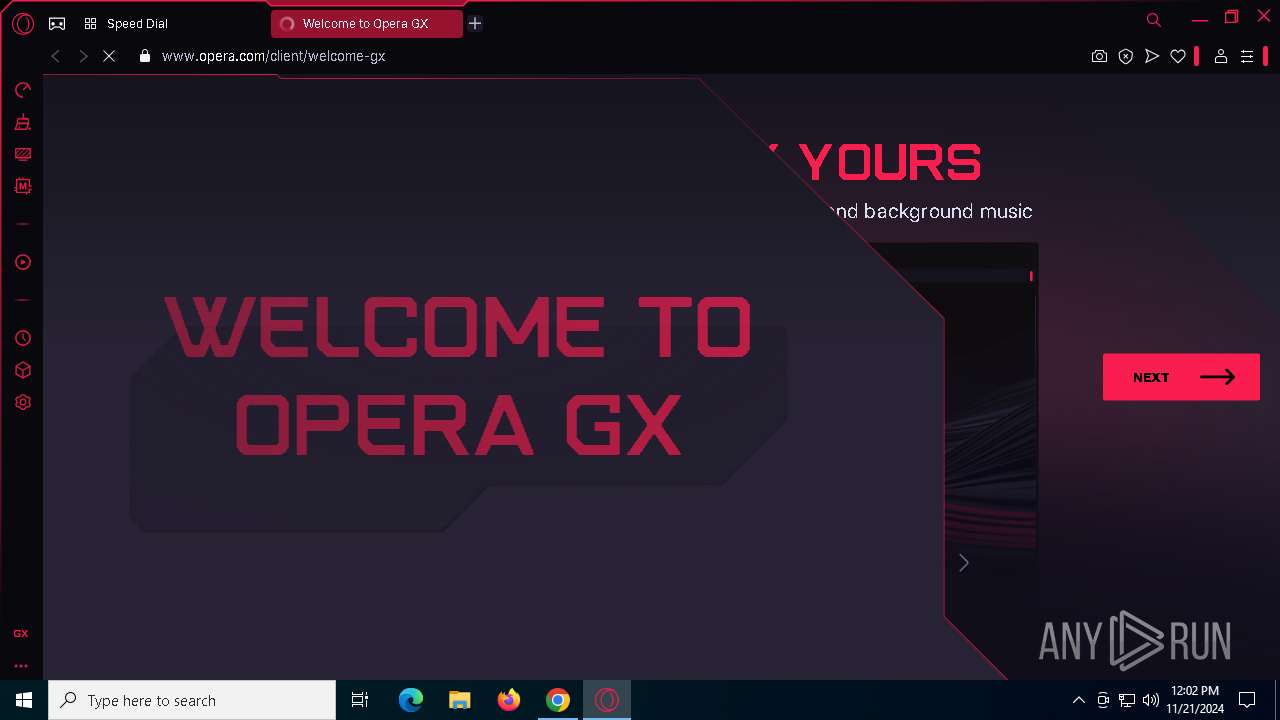
Task: Switch to the Speed Dial tab
Action: pos(137,24)
